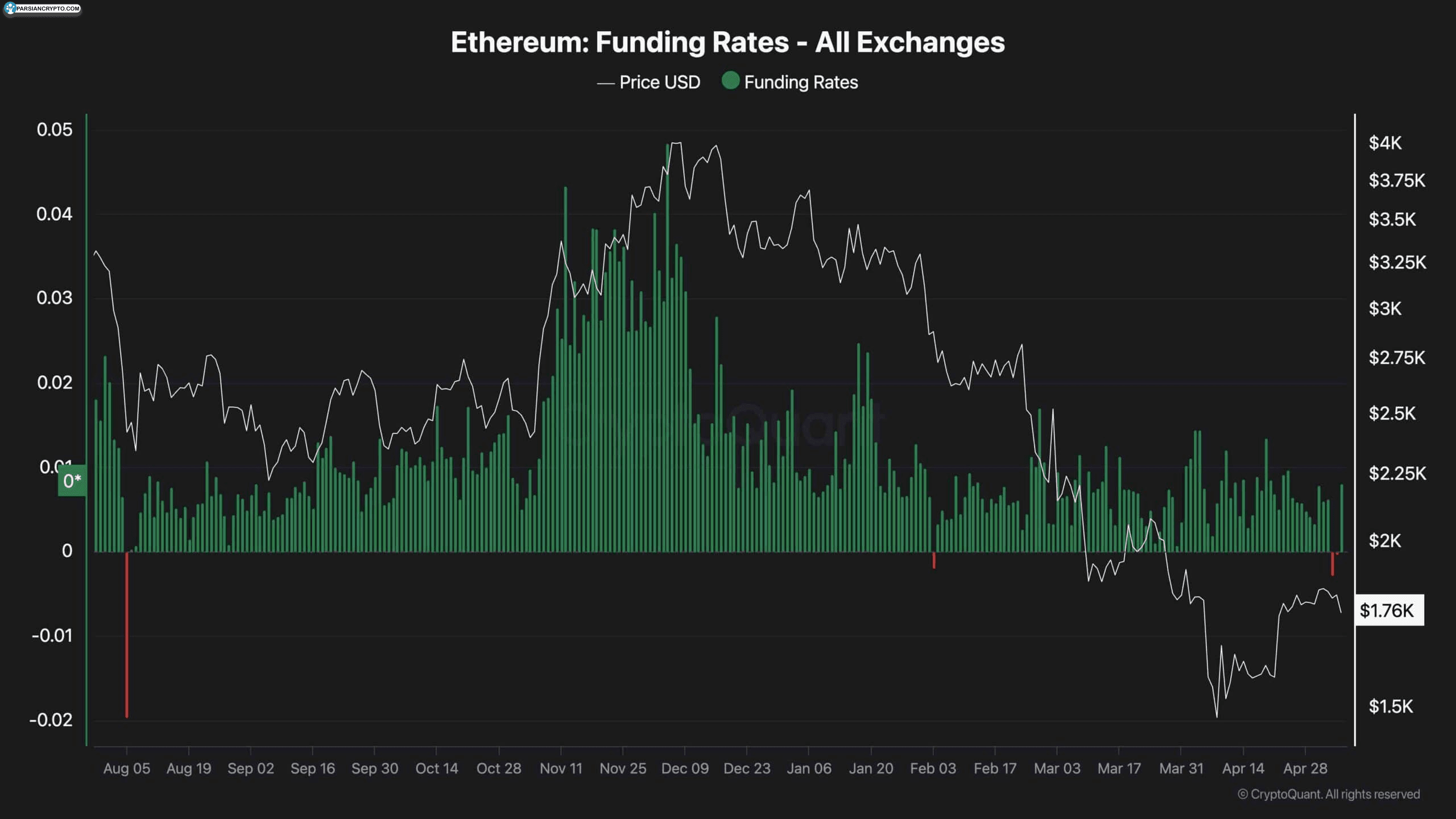Click the $4K price axis label
1456x819 pixels.
pyautogui.click(x=1385, y=143)
